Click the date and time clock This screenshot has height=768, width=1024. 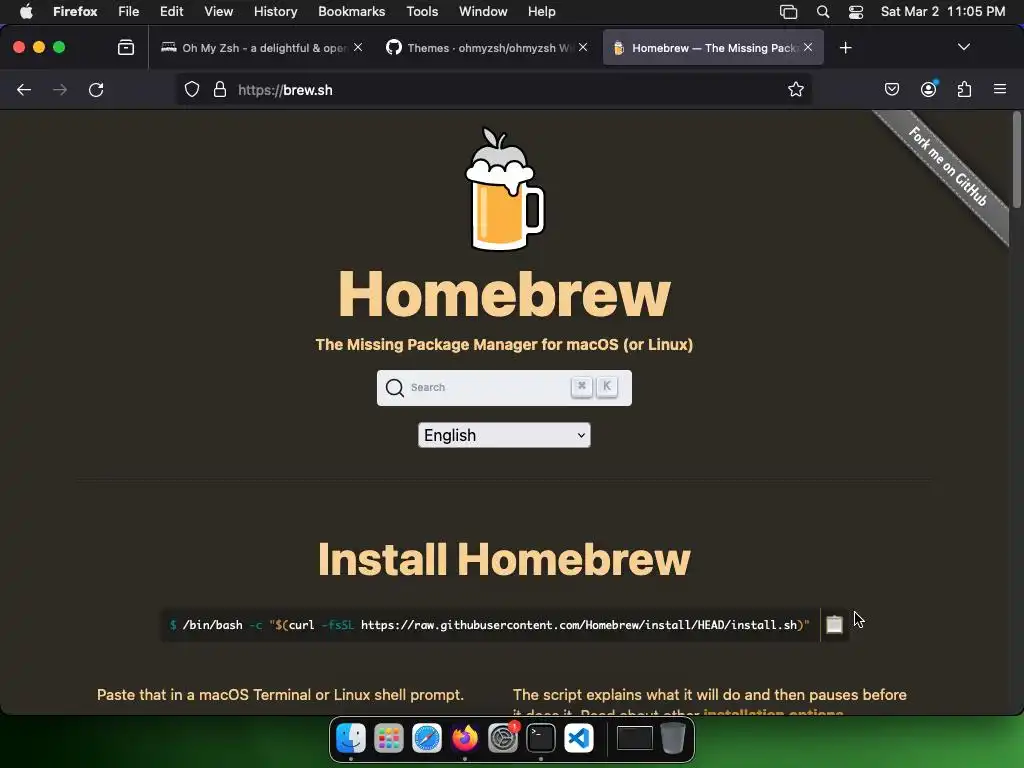(x=943, y=11)
